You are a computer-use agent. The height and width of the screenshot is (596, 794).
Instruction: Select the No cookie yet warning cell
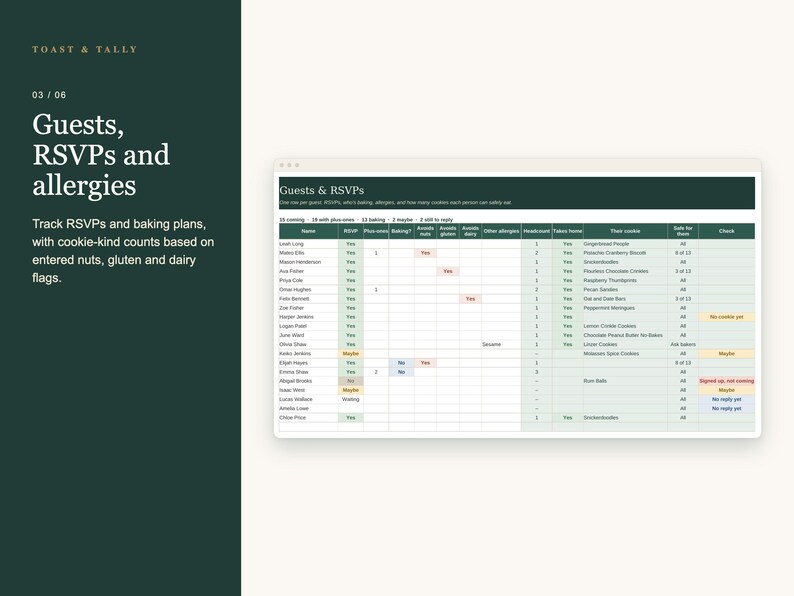[x=727, y=317]
